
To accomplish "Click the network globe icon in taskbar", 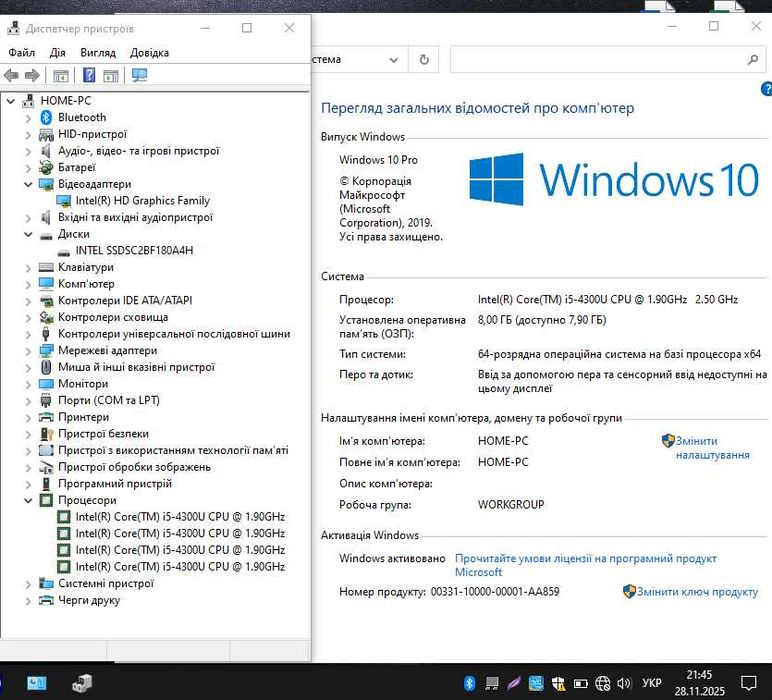I will [x=603, y=683].
